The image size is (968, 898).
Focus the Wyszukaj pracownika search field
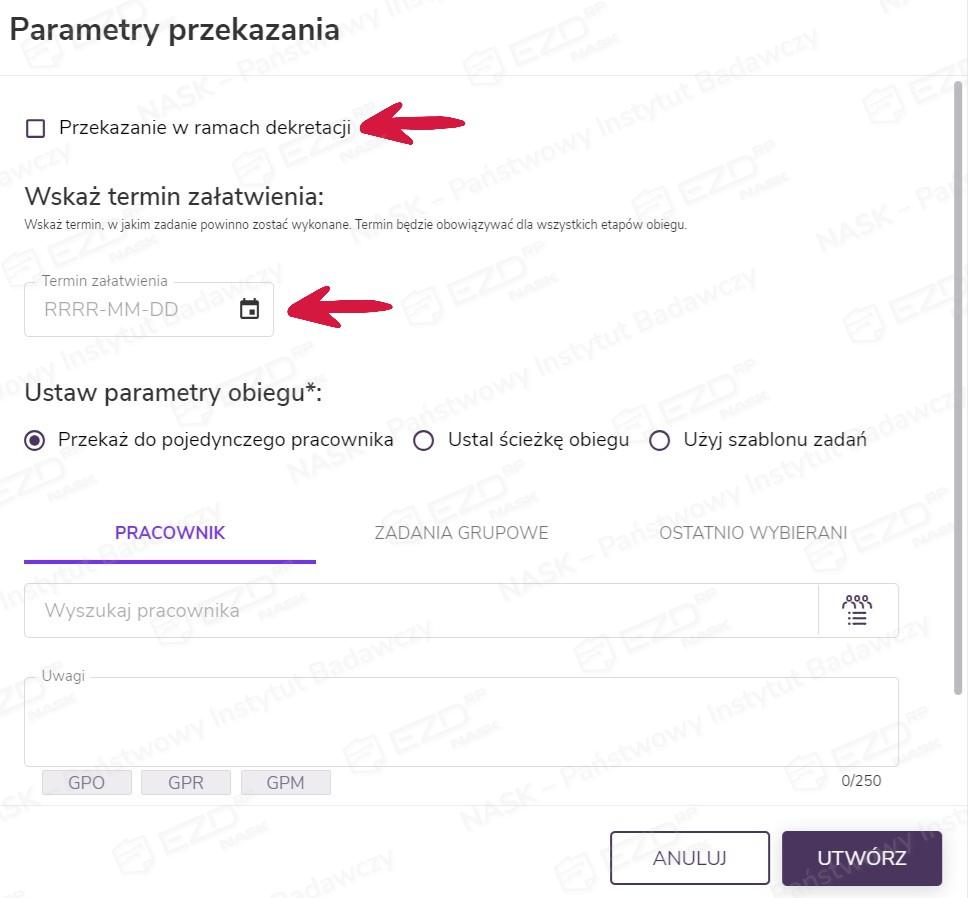420,610
